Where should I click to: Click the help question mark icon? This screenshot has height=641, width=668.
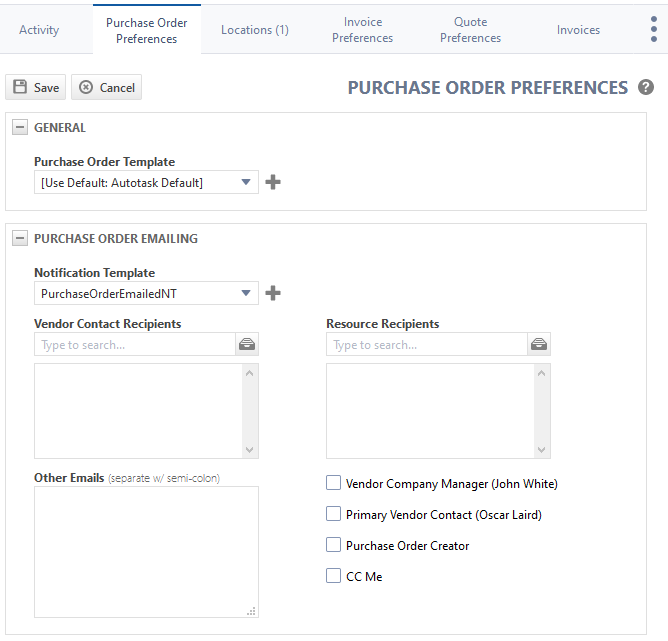[646, 88]
